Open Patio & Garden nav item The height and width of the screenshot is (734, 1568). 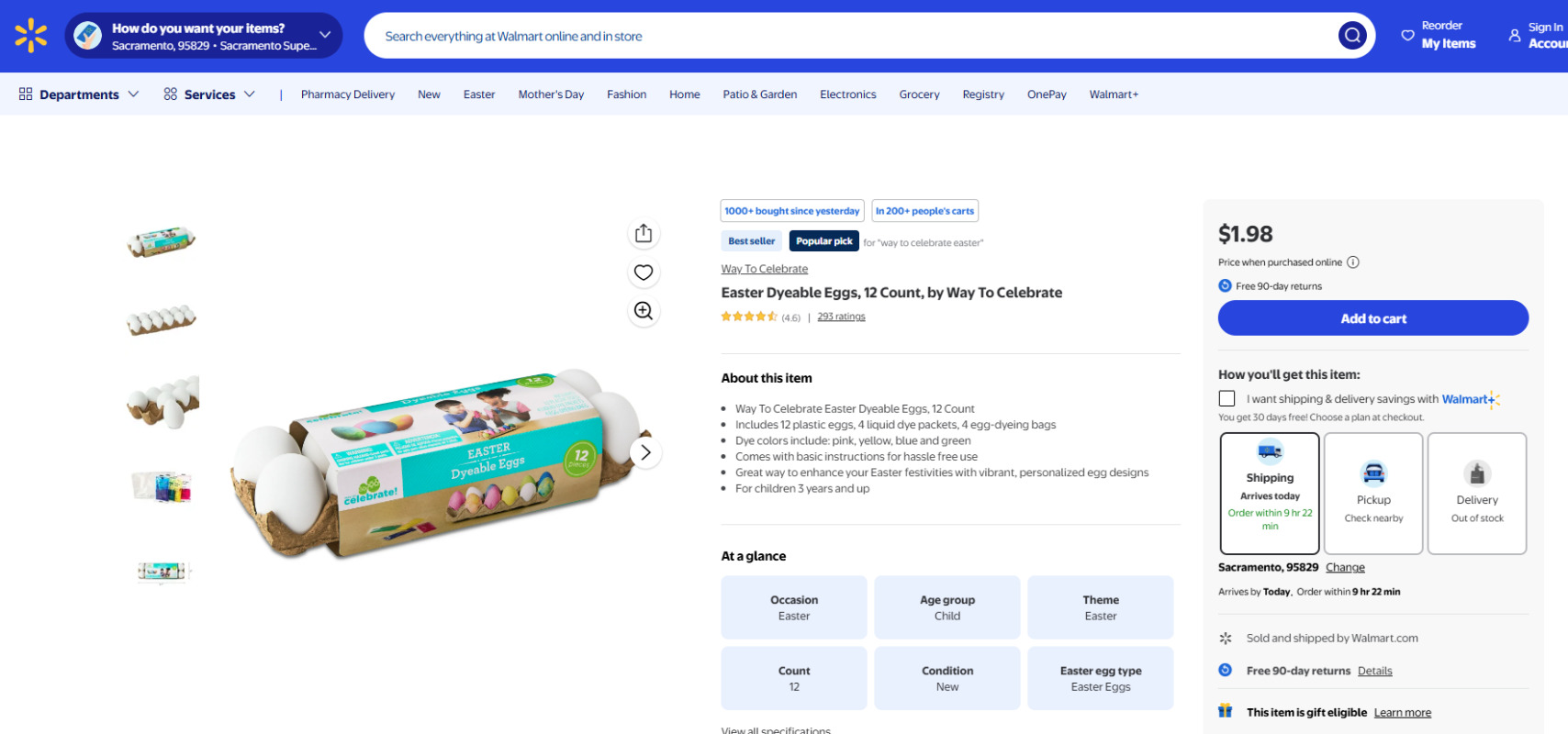pyautogui.click(x=759, y=95)
